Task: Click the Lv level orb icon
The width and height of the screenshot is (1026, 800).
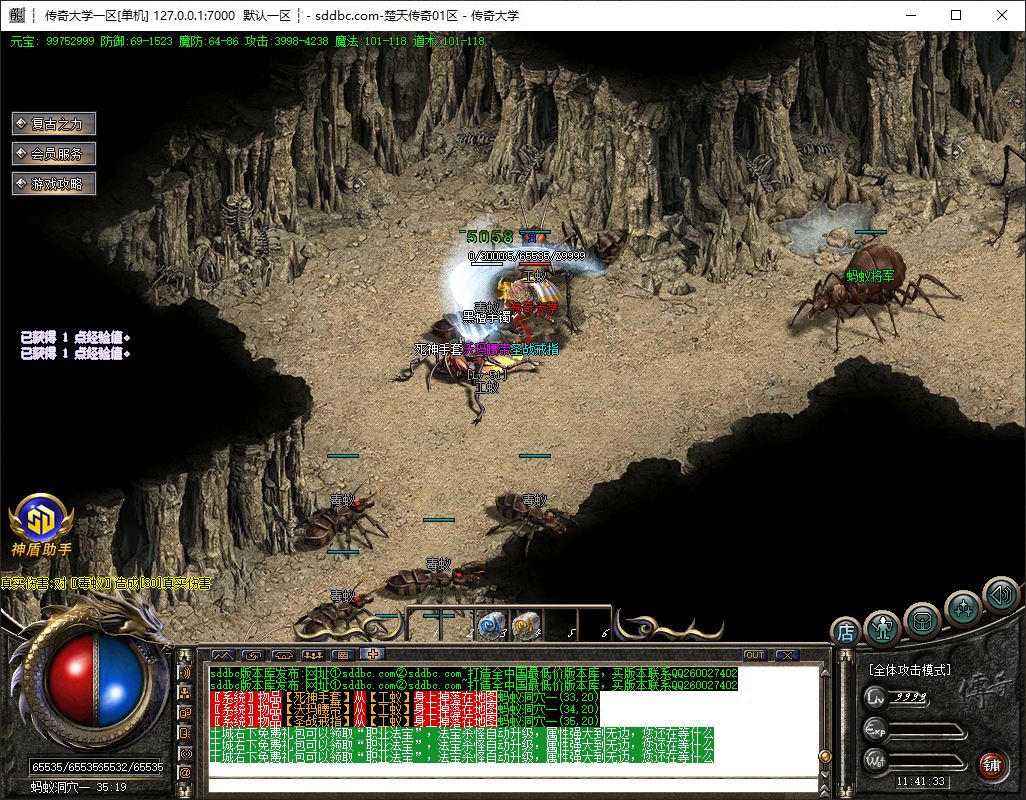Action: click(x=876, y=697)
